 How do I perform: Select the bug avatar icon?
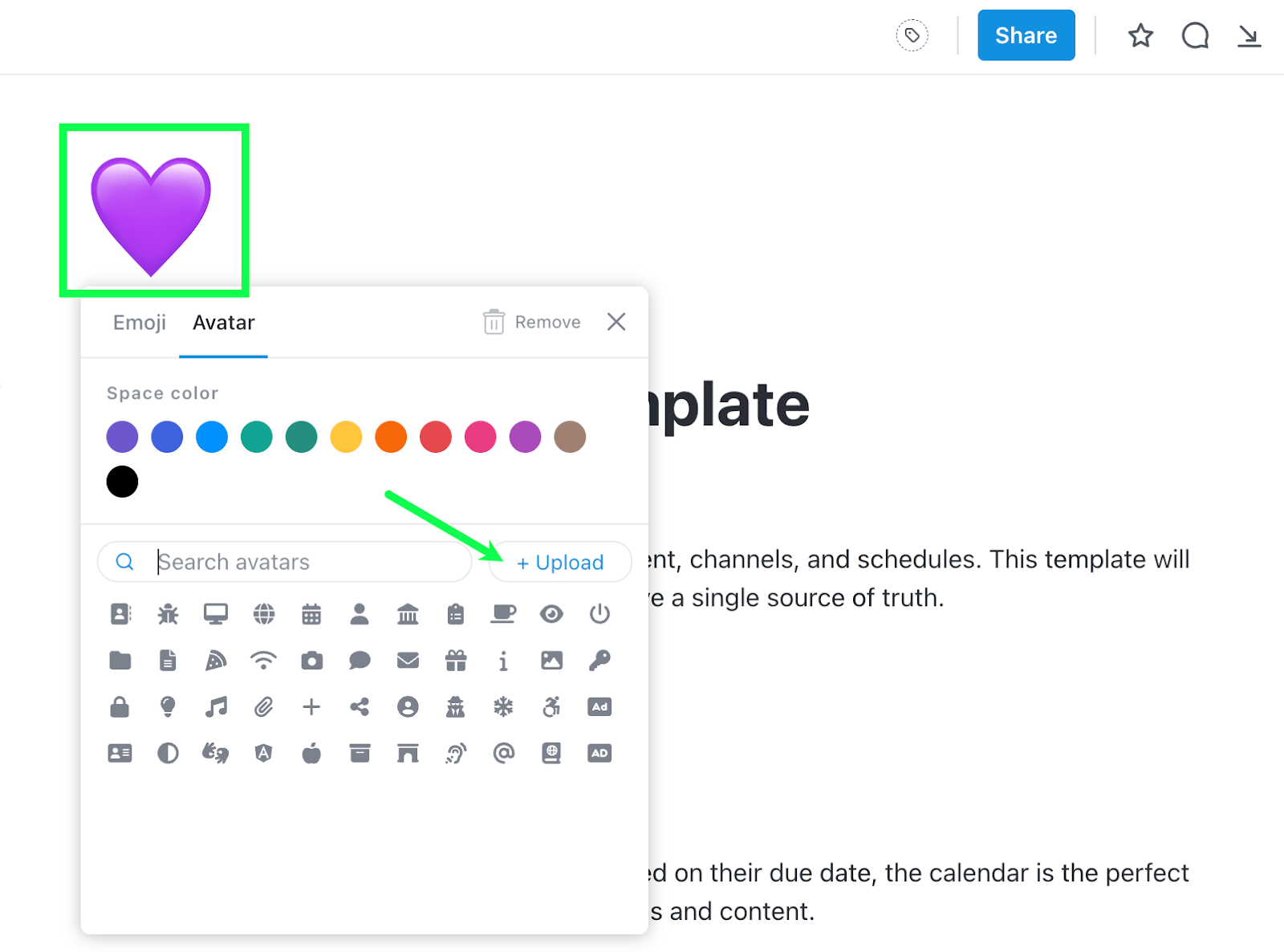[168, 614]
